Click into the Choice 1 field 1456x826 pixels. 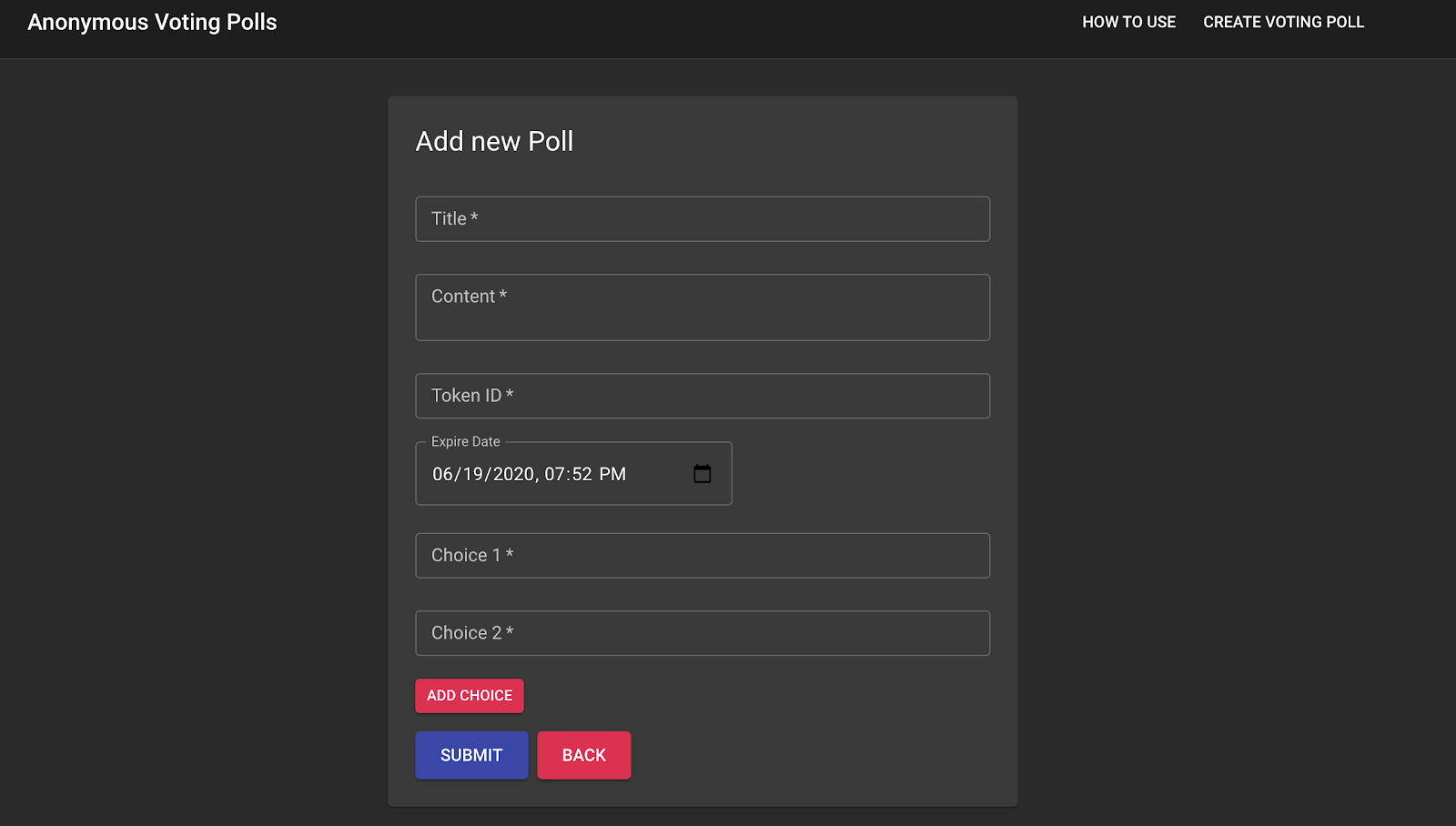pos(703,556)
